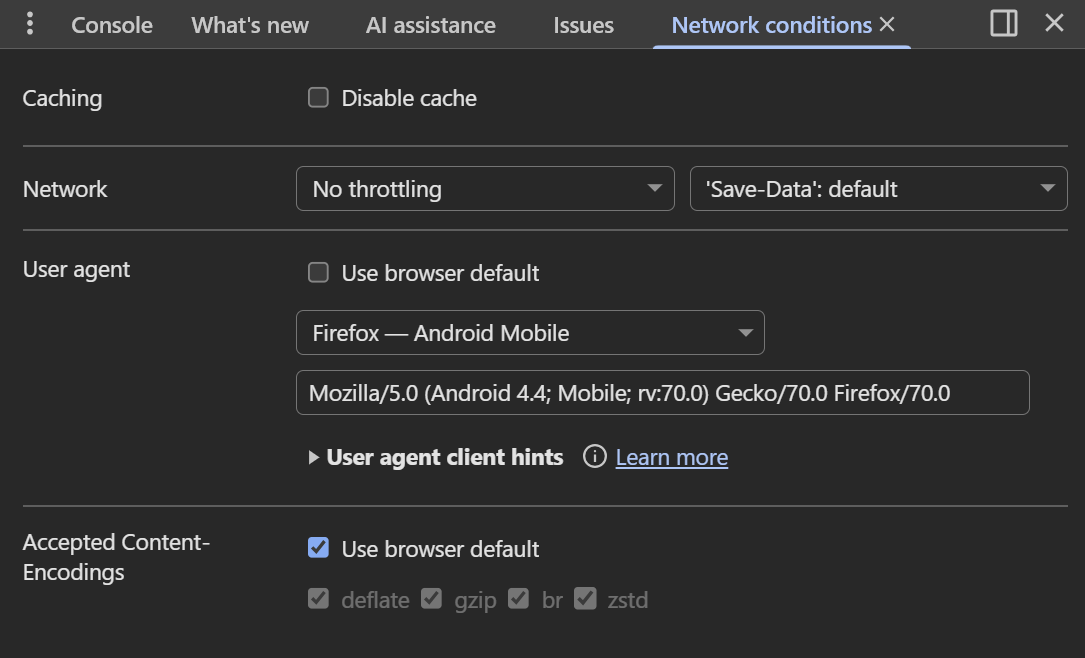Close the DevTools drawer
Screen dimensions: 1085x658
1054,24
